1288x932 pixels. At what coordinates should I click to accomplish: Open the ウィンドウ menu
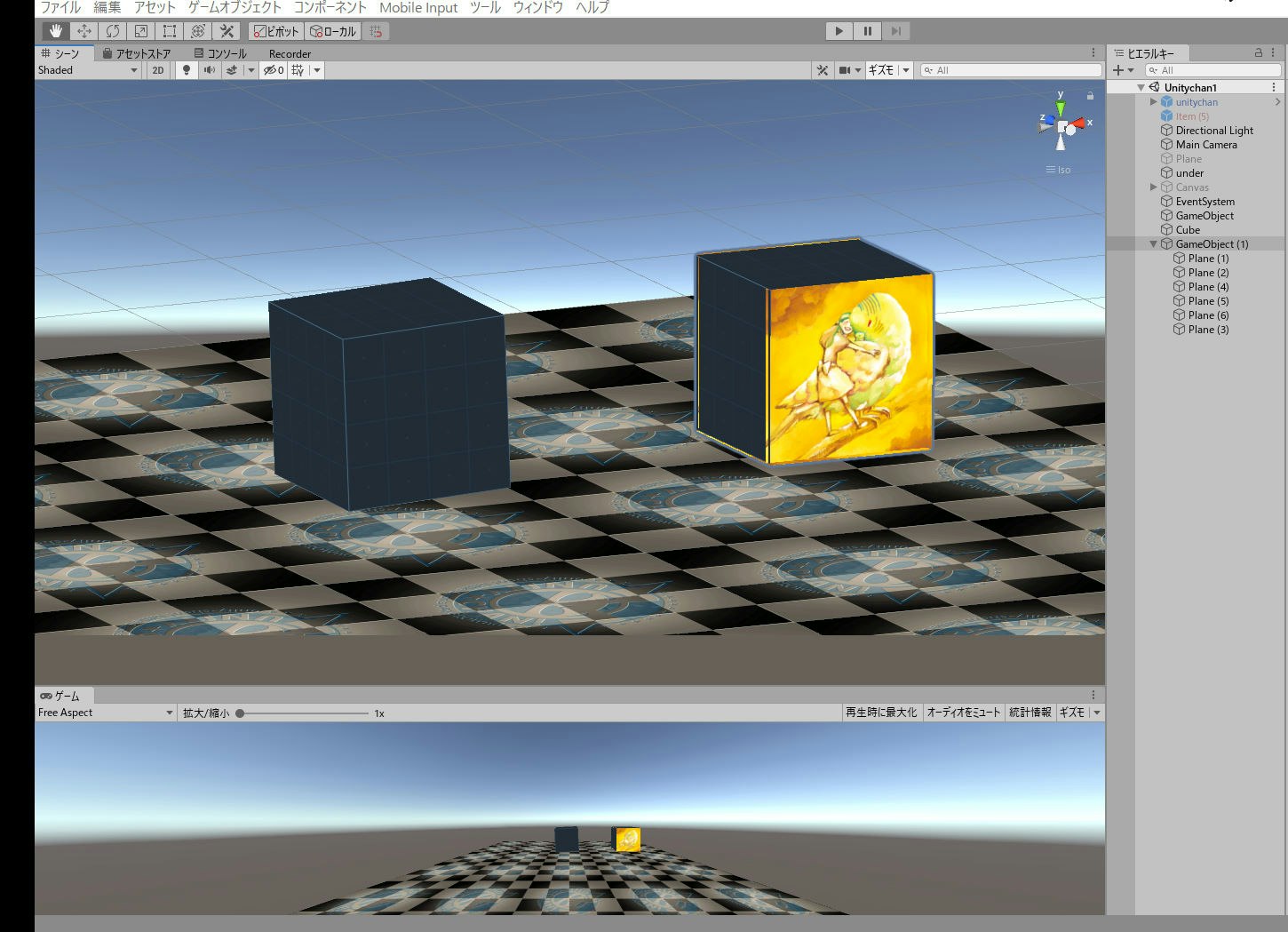[x=538, y=7]
